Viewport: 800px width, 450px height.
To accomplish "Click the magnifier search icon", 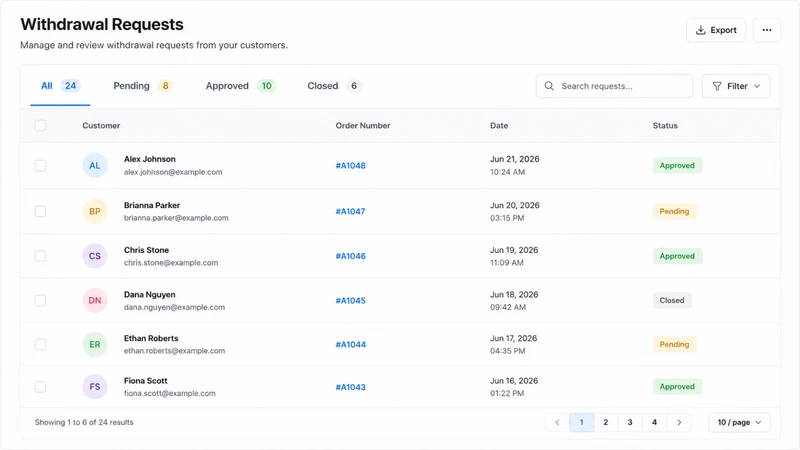I will click(549, 86).
